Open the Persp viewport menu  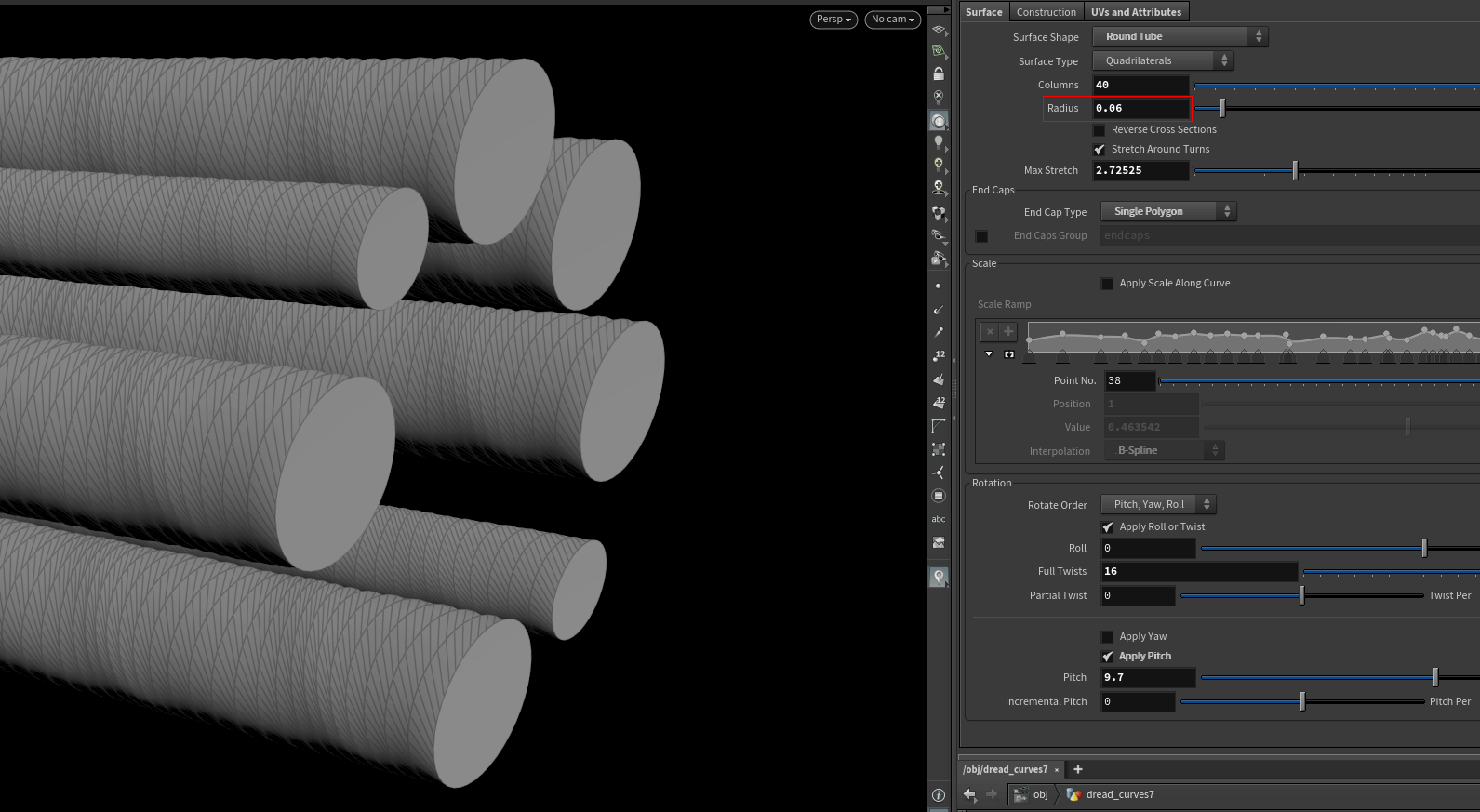pyautogui.click(x=833, y=20)
